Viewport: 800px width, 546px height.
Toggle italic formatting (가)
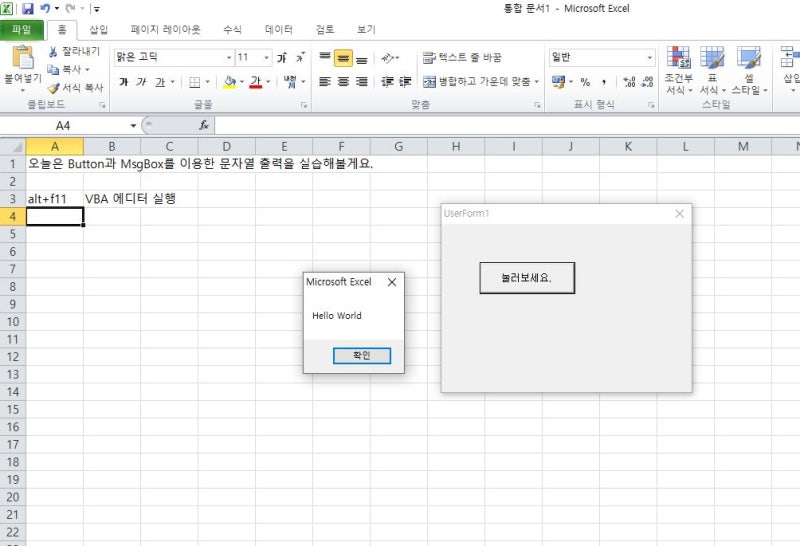pyautogui.click(x=141, y=82)
